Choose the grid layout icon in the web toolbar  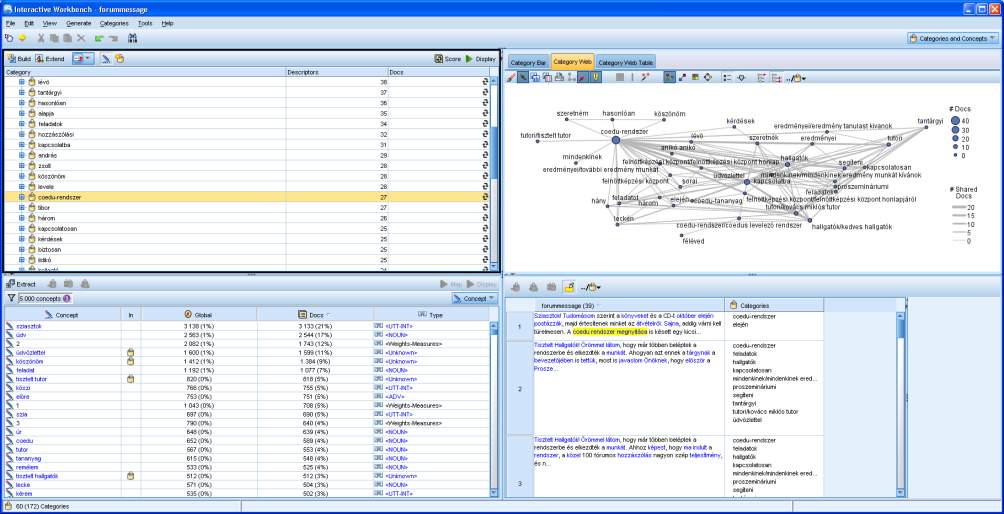[x=695, y=77]
